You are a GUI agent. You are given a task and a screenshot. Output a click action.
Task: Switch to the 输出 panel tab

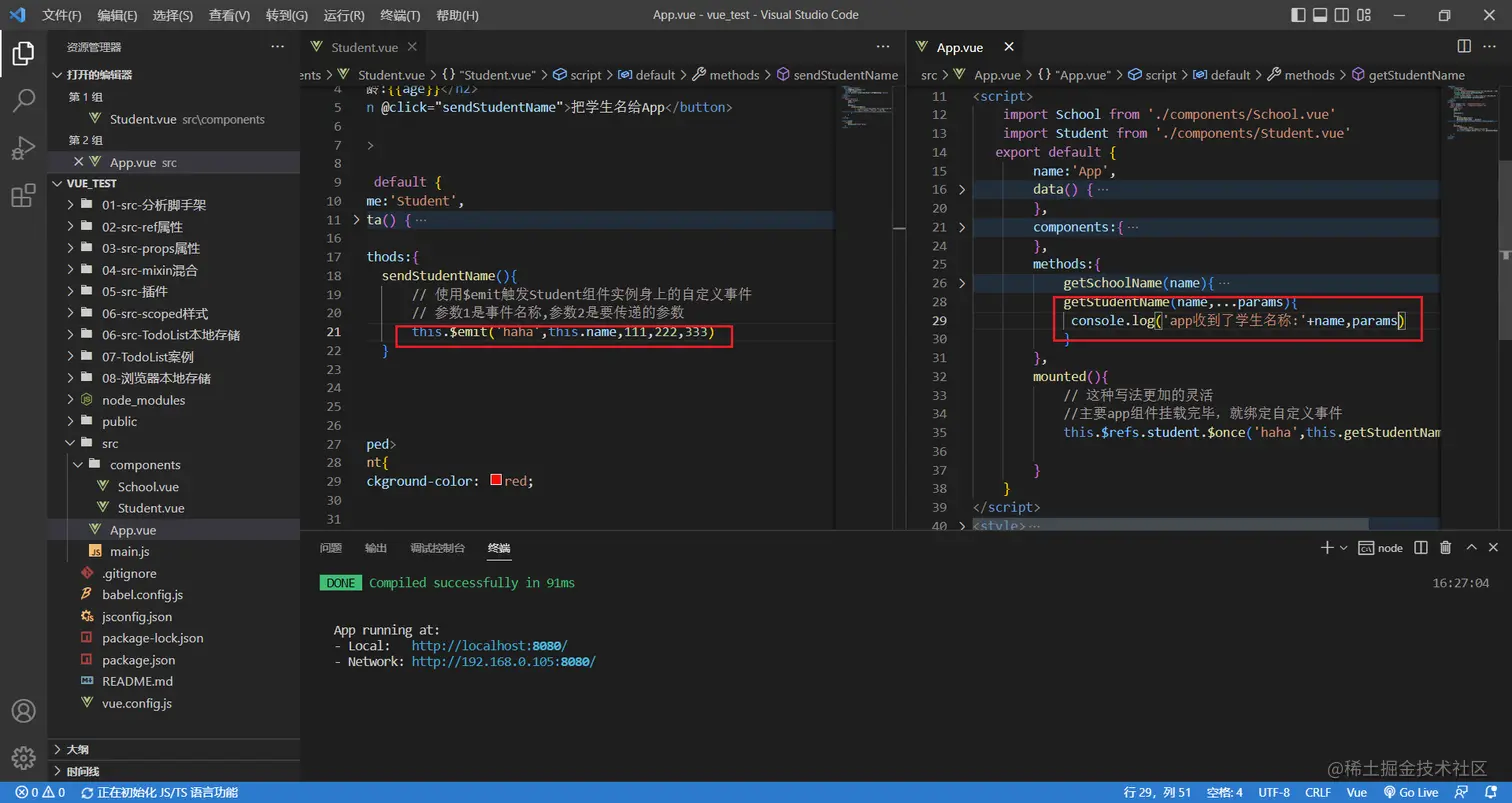tap(376, 548)
